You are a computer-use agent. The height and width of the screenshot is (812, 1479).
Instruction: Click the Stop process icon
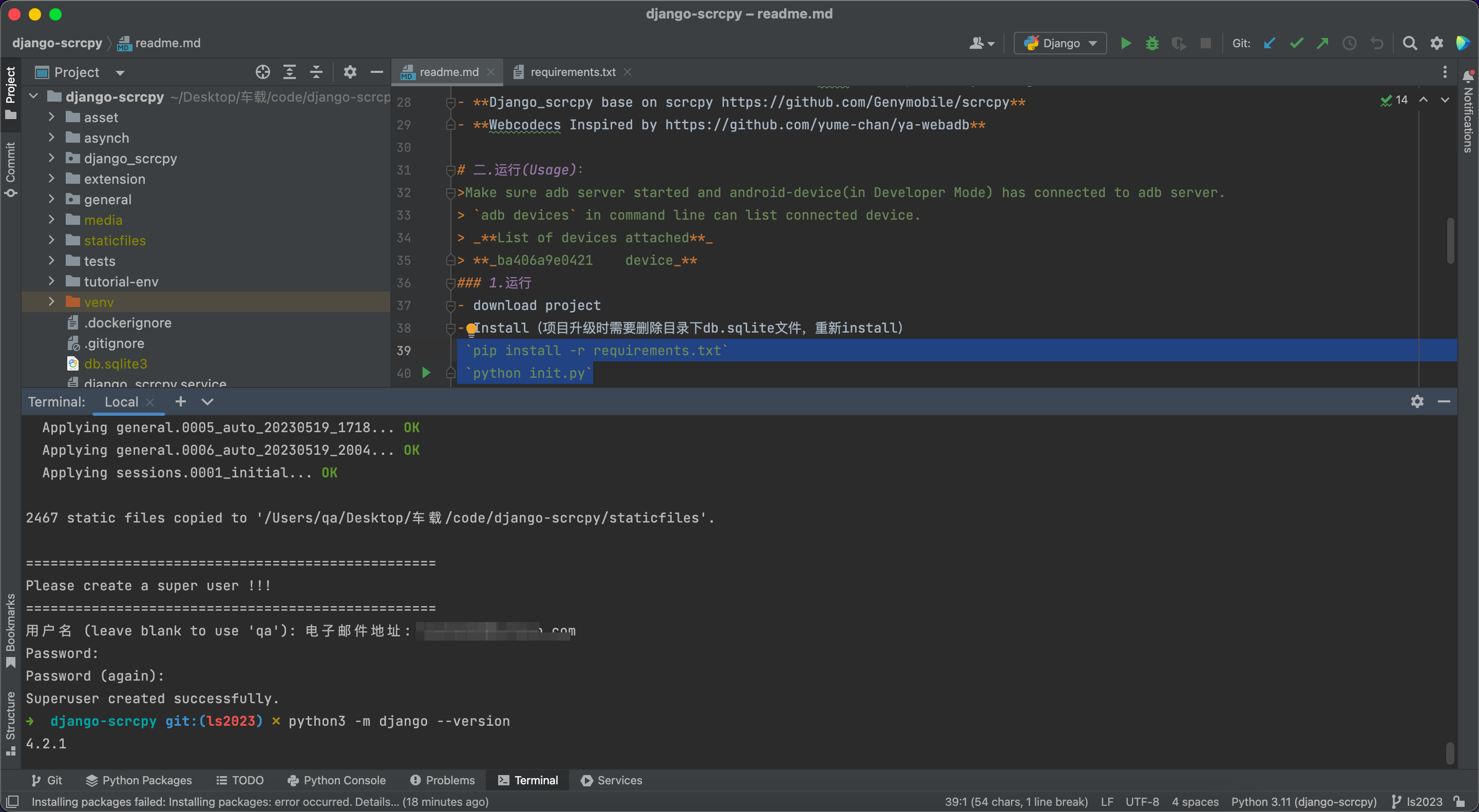1206,44
